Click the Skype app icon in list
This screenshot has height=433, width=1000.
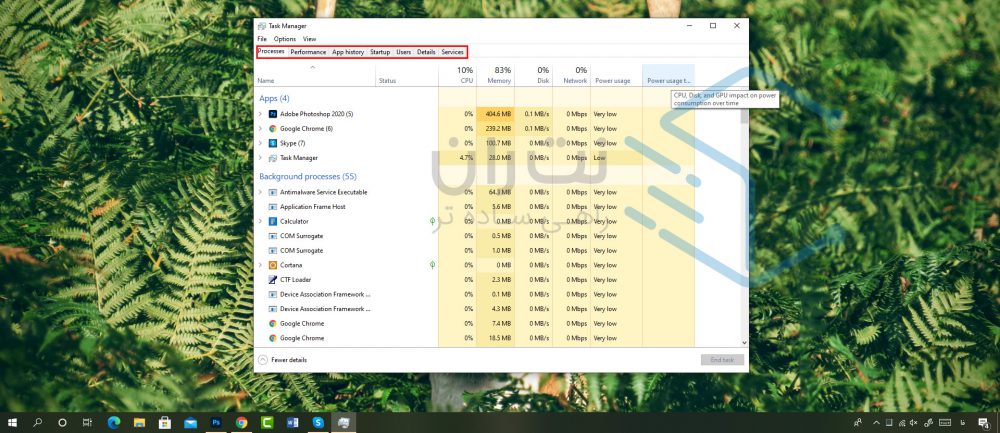[x=272, y=143]
